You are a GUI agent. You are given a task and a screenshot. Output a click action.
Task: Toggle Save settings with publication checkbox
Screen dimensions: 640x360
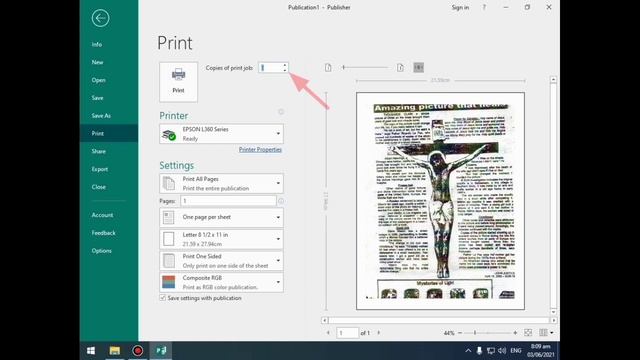pyautogui.click(x=162, y=298)
